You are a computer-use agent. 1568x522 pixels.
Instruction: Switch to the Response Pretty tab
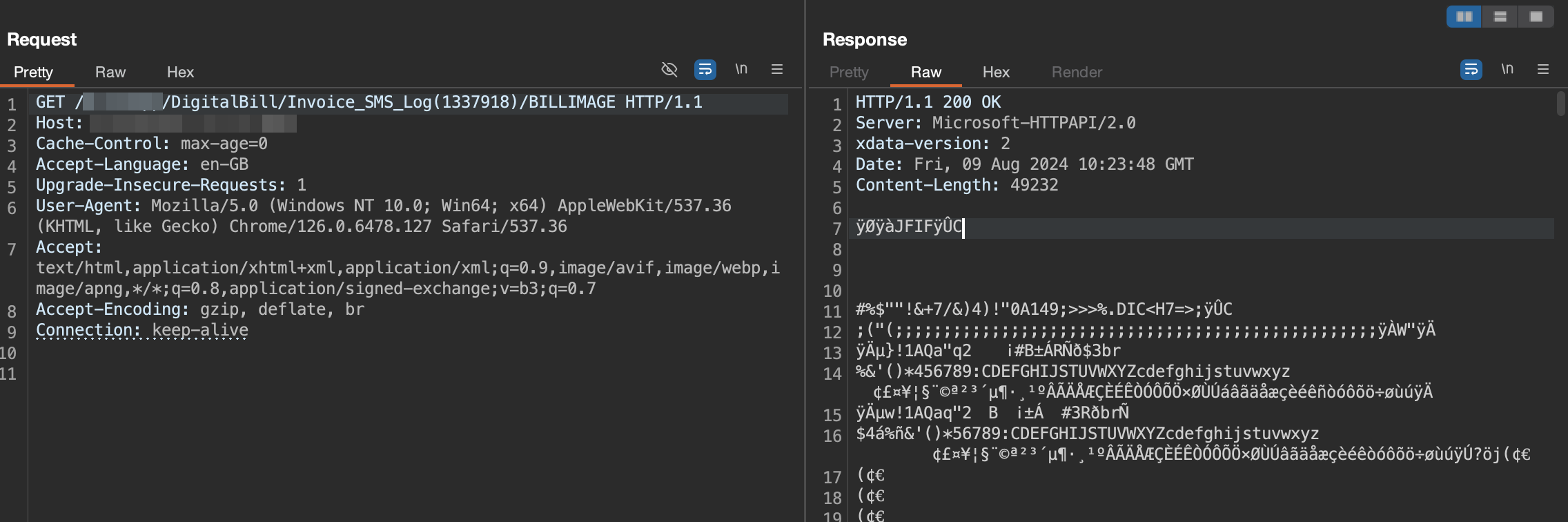pyautogui.click(x=849, y=72)
